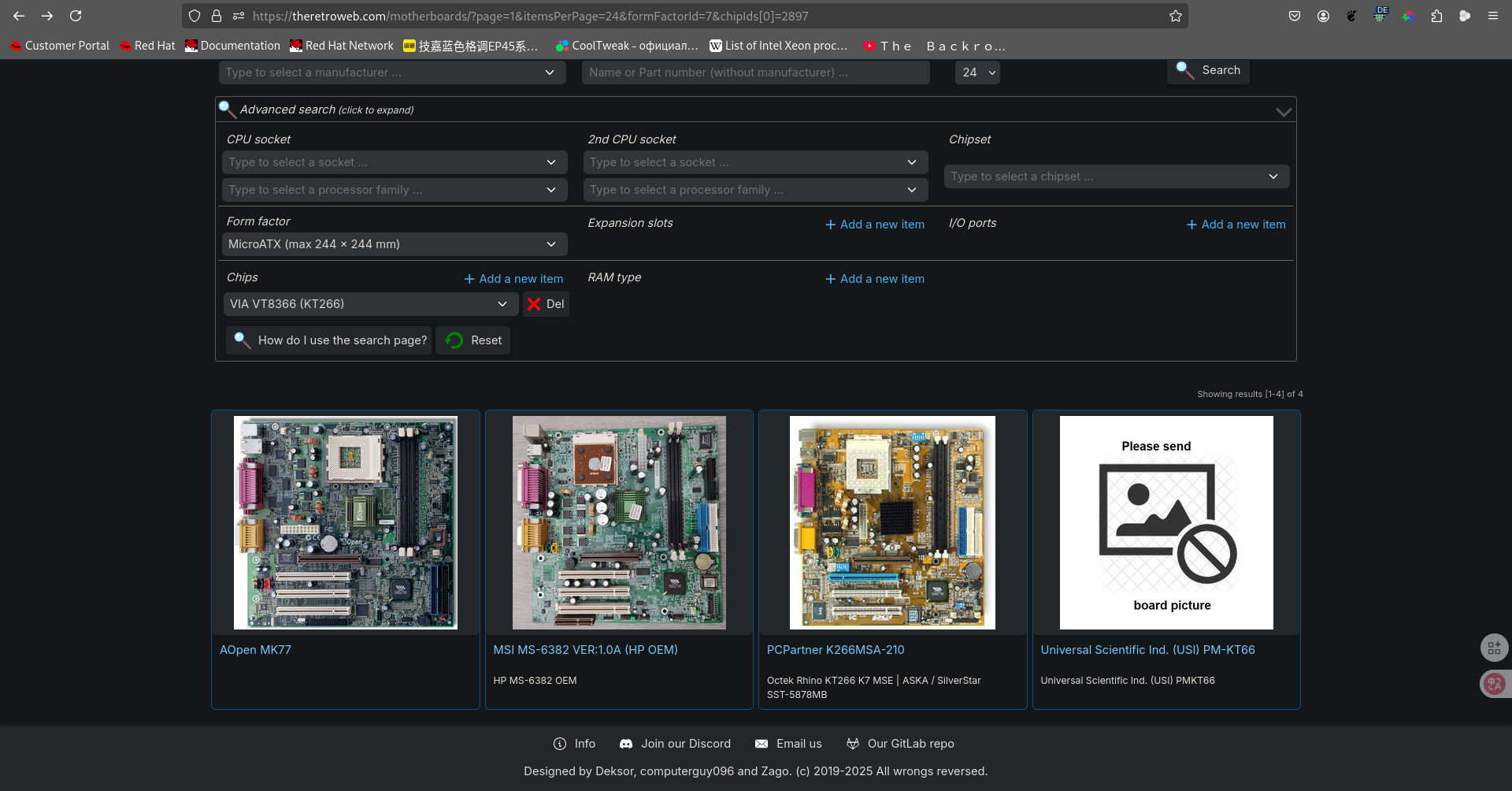Click the Reset button with green arrow
Image resolution: width=1512 pixels, height=791 pixels.
pyautogui.click(x=473, y=340)
